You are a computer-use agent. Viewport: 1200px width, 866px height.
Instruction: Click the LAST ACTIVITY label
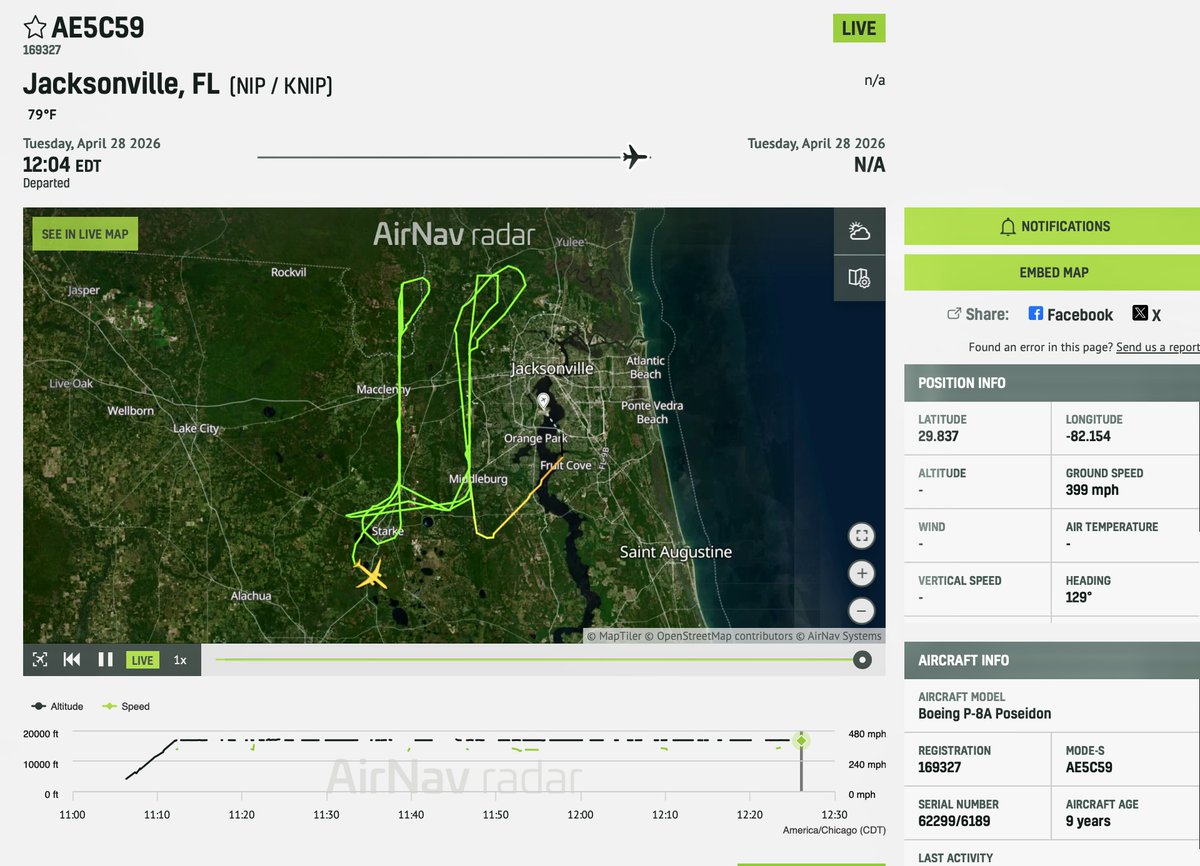click(x=954, y=858)
